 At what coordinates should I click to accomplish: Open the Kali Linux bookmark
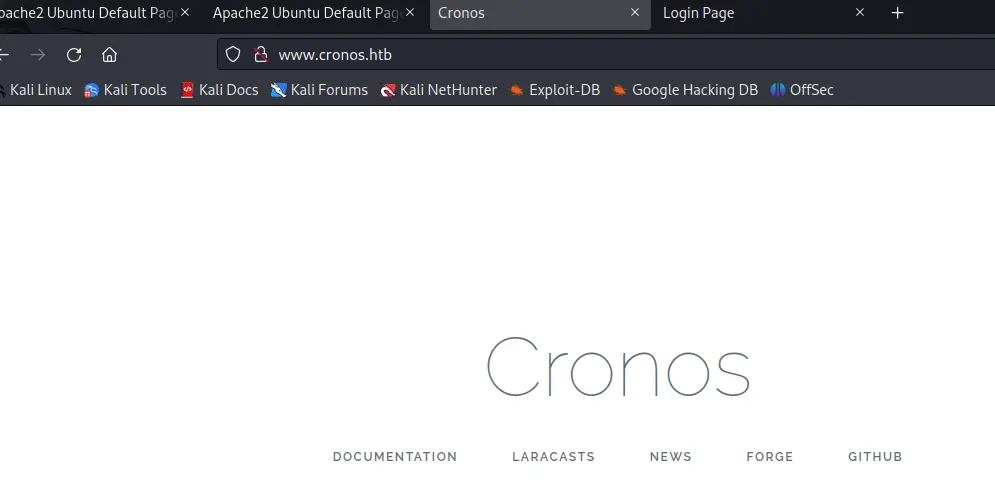coord(36,90)
